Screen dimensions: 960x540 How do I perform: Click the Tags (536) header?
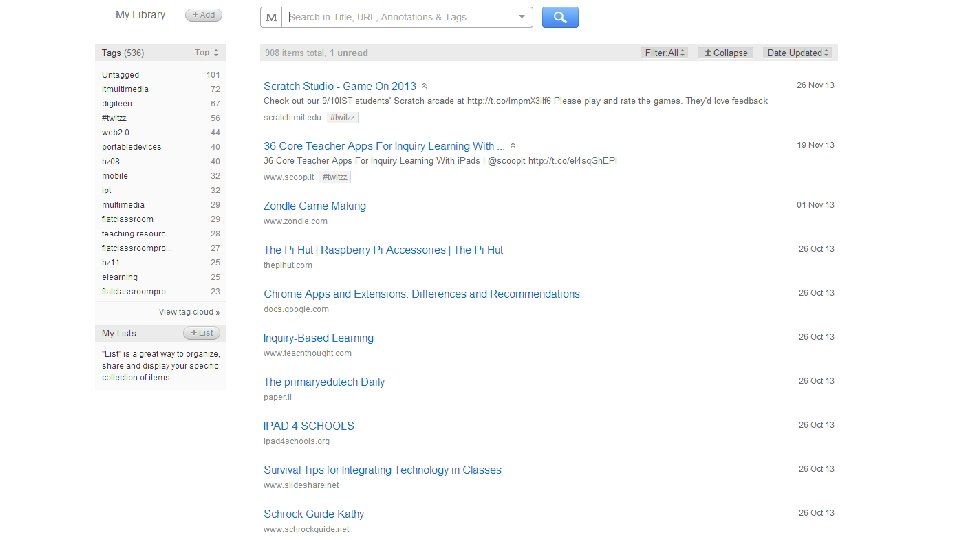tap(122, 53)
